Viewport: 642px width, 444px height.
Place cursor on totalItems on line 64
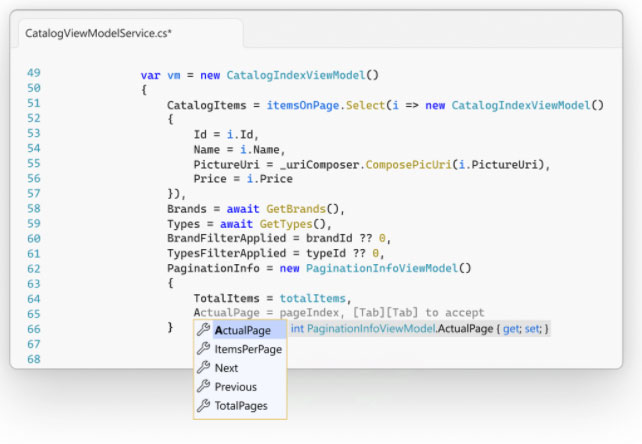[x=312, y=297]
